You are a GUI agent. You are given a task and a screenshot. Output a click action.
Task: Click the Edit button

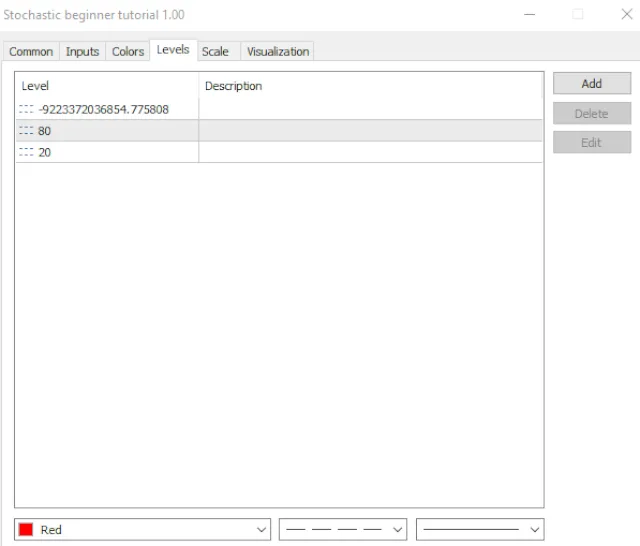coord(591,143)
